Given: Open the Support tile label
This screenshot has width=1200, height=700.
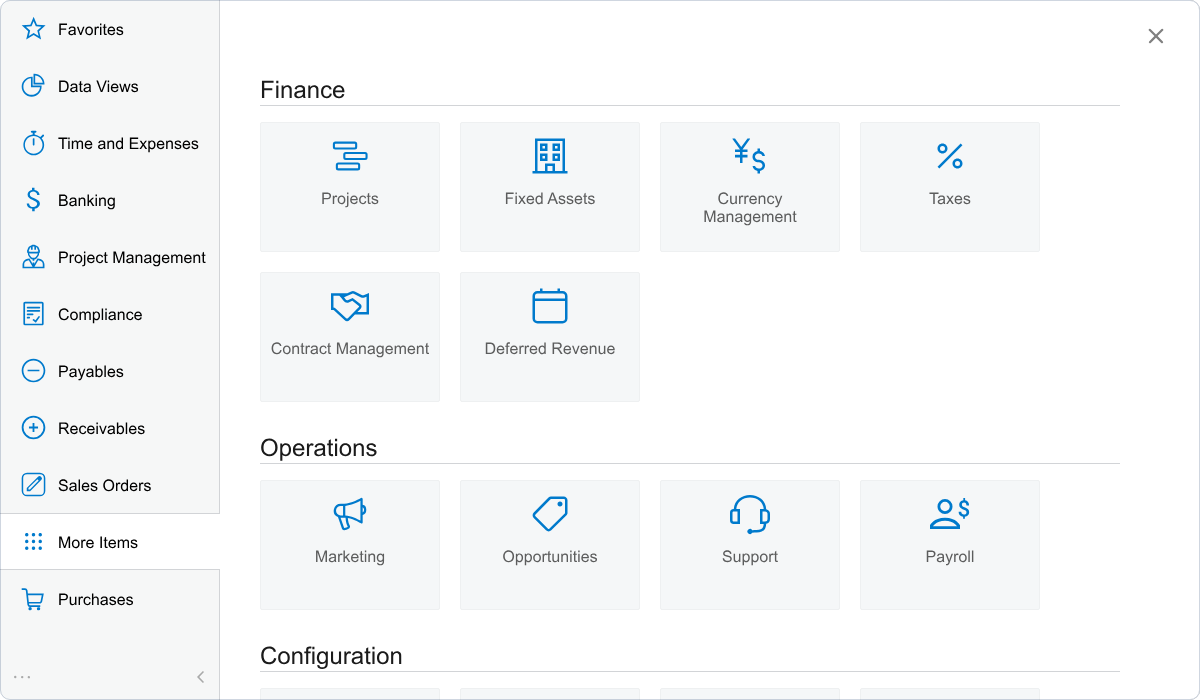Looking at the screenshot, I should [750, 557].
